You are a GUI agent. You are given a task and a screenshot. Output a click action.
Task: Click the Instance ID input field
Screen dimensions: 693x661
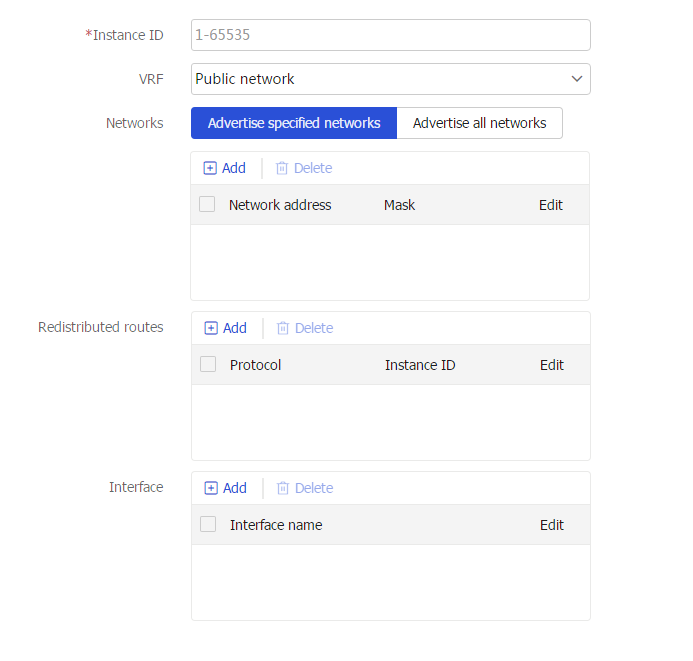(x=391, y=35)
